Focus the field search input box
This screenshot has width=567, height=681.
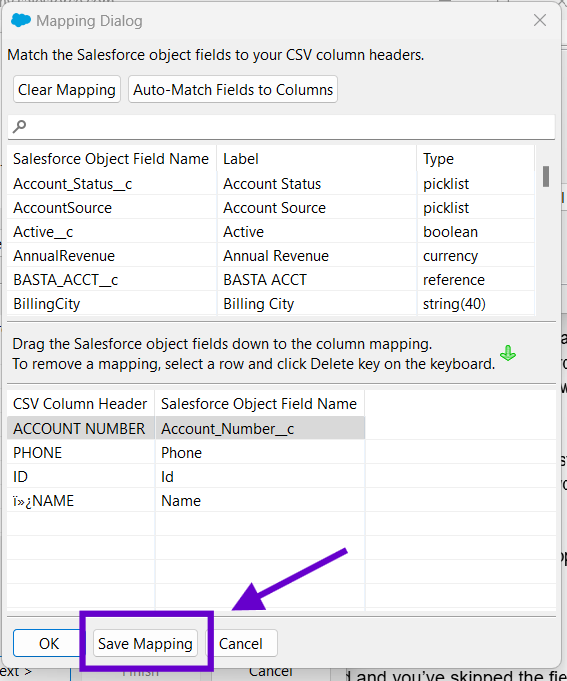281,127
